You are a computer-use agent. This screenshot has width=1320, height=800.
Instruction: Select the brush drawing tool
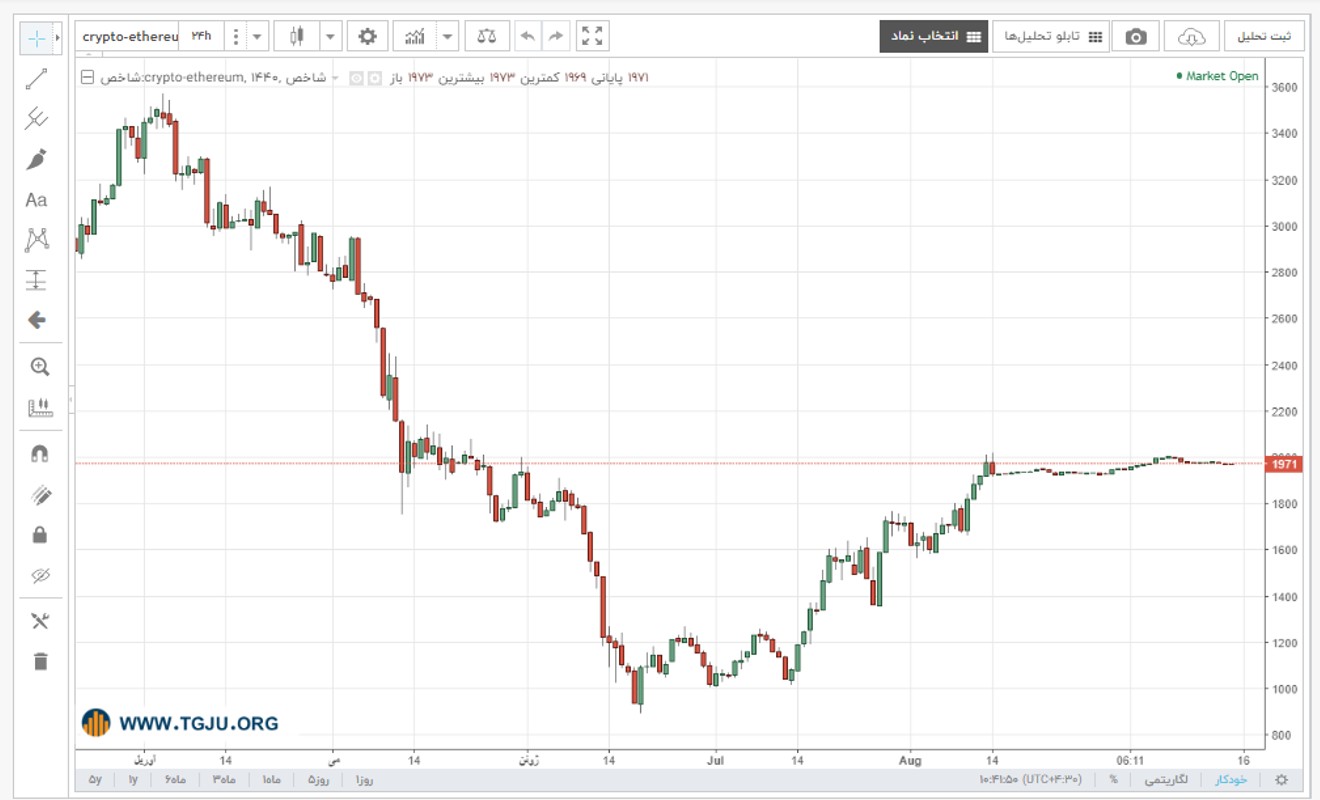pos(36,159)
